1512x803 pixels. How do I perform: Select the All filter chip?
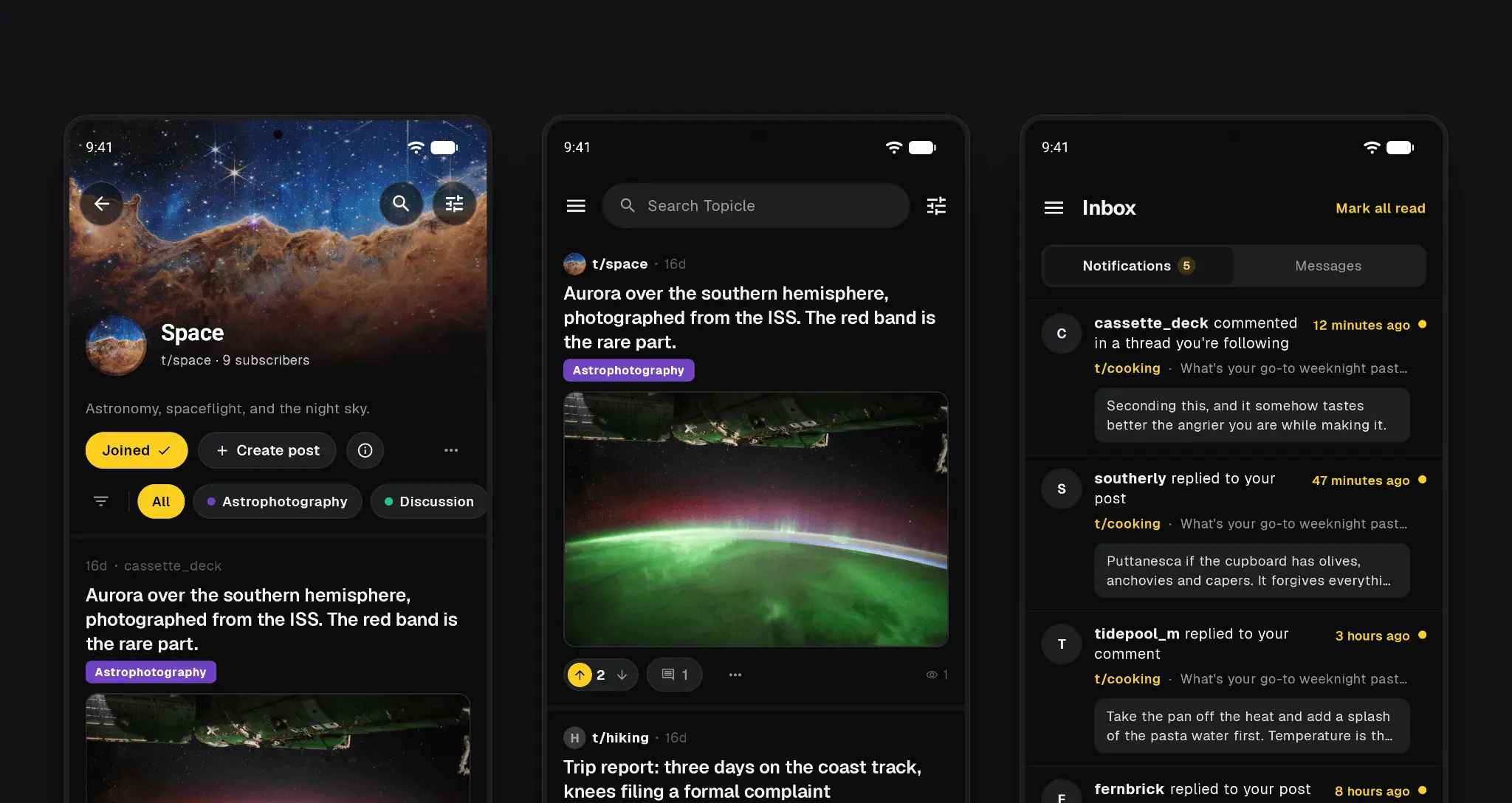click(x=161, y=501)
